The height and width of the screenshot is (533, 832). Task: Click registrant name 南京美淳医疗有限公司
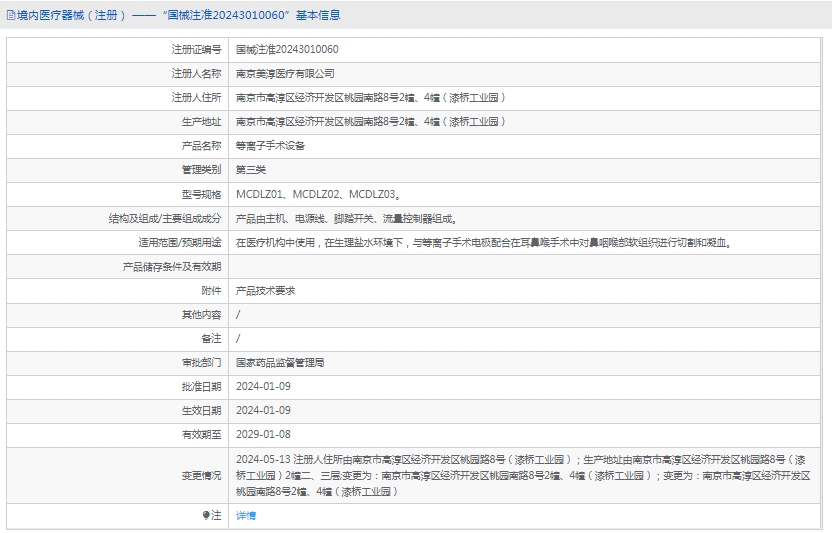[x=285, y=73]
